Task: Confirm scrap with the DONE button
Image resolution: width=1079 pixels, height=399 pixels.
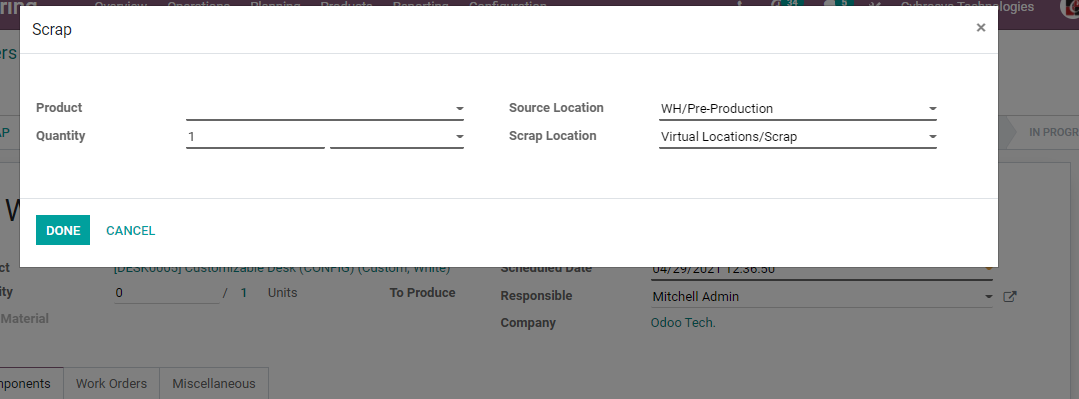Action: click(x=63, y=230)
